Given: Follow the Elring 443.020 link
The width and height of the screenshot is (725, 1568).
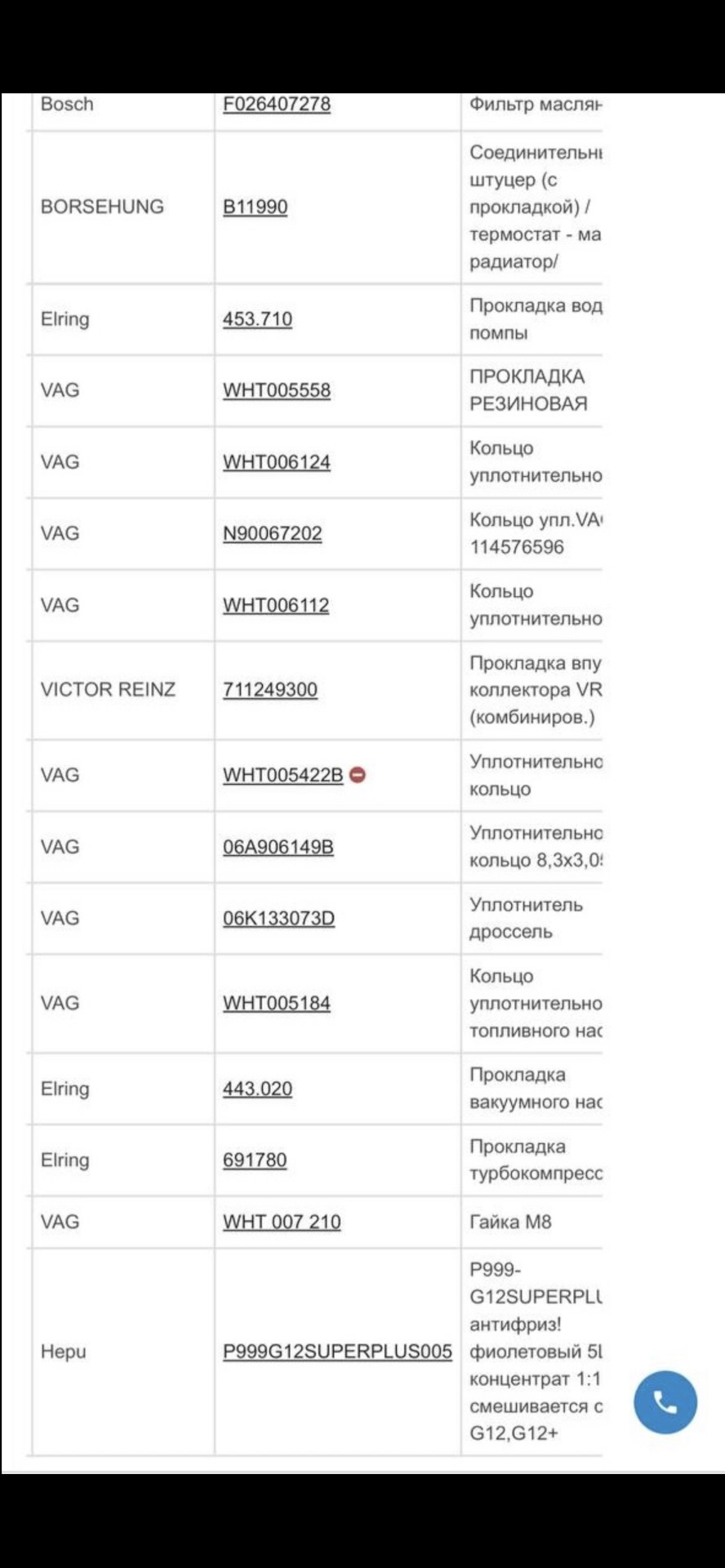Looking at the screenshot, I should click(x=257, y=1089).
